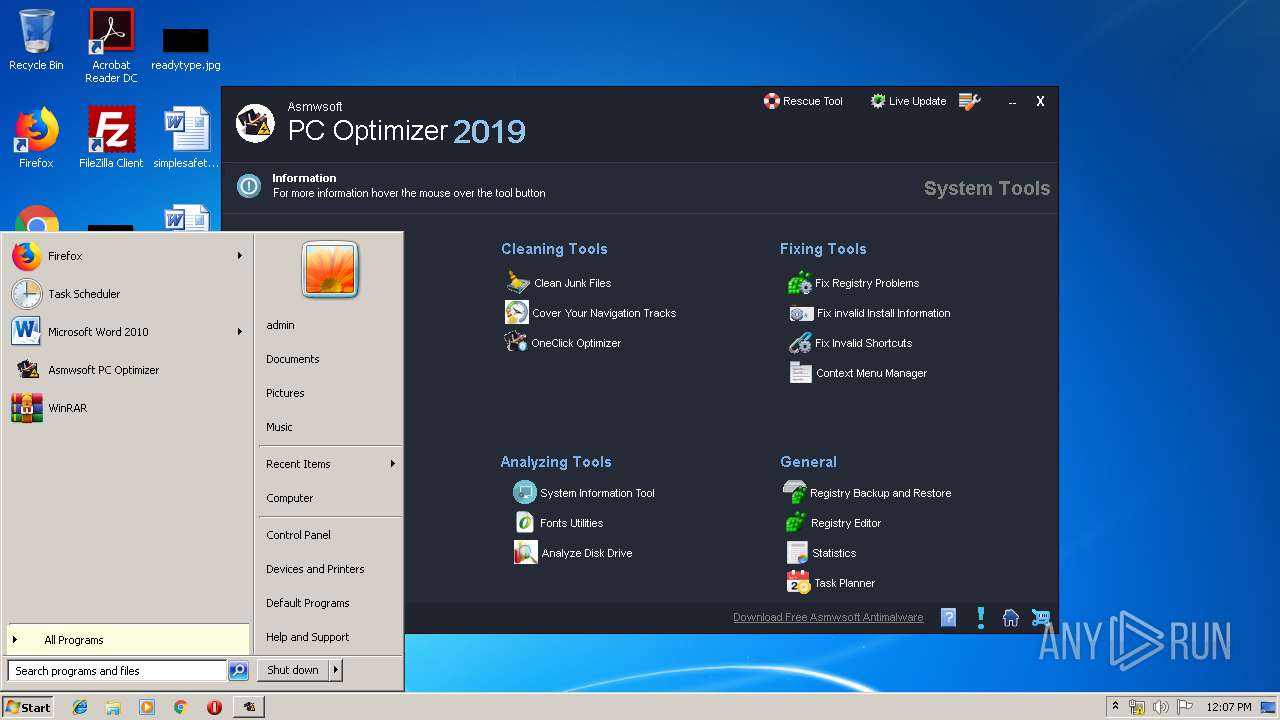Click the user account picture
The image size is (1280, 720).
pyautogui.click(x=330, y=269)
